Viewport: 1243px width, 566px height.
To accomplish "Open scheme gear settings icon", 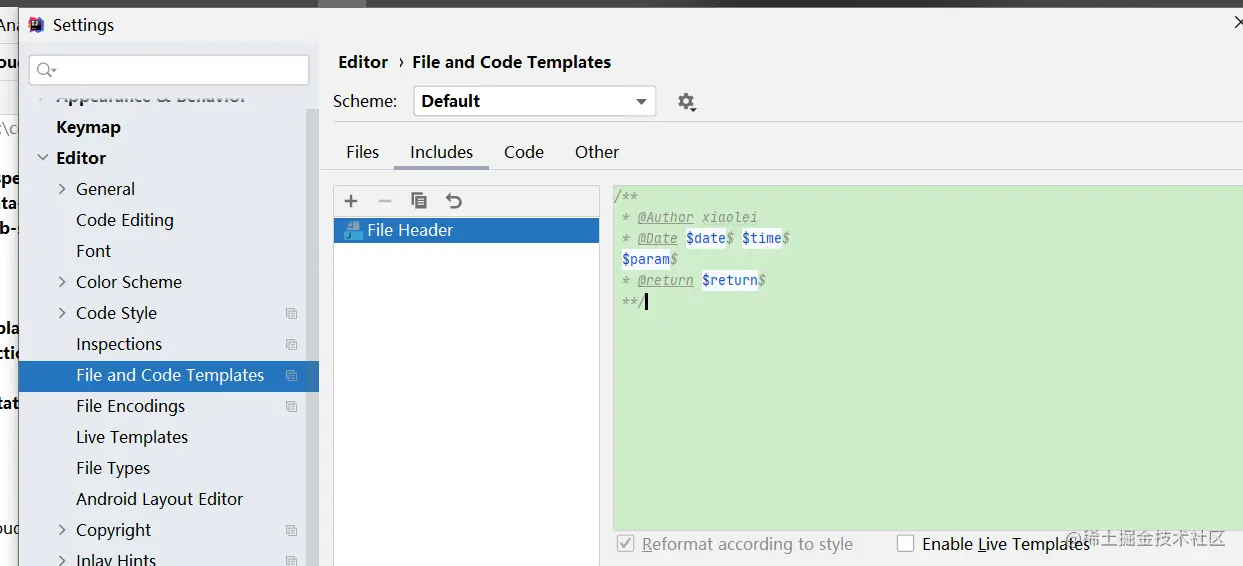I will 686,102.
